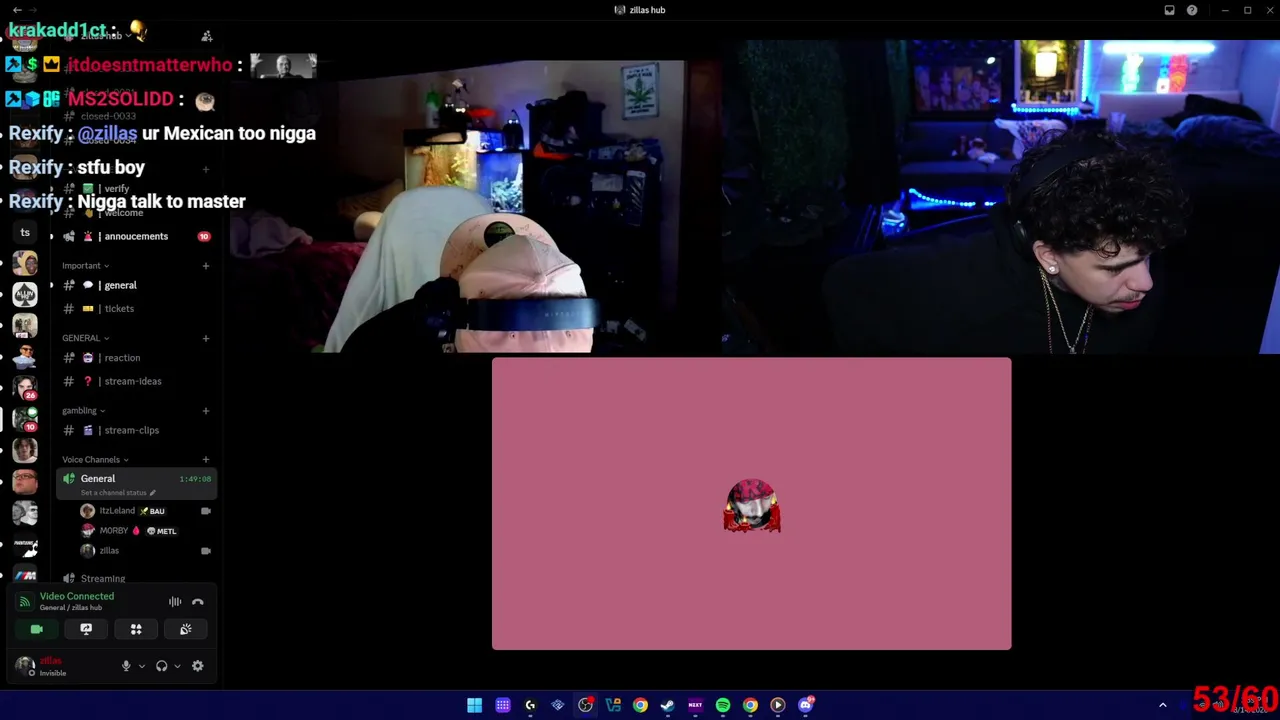Image resolution: width=1280 pixels, height=720 pixels.
Task: Open Spotify from the taskbar
Action: [723, 705]
